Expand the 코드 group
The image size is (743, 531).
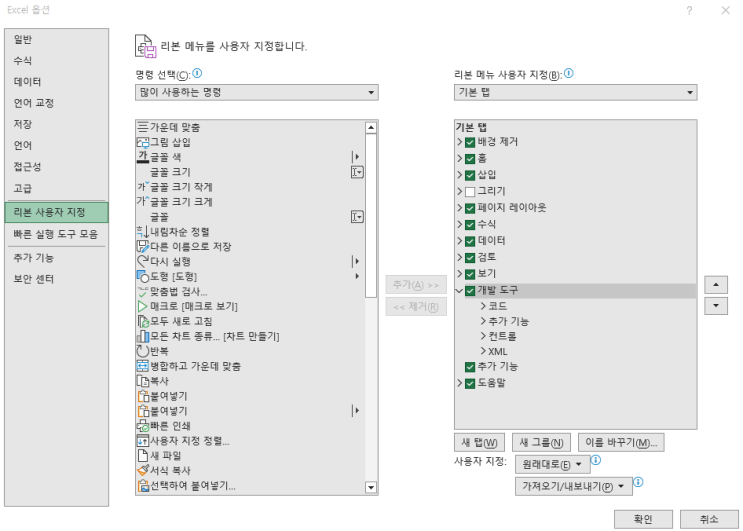click(483, 306)
